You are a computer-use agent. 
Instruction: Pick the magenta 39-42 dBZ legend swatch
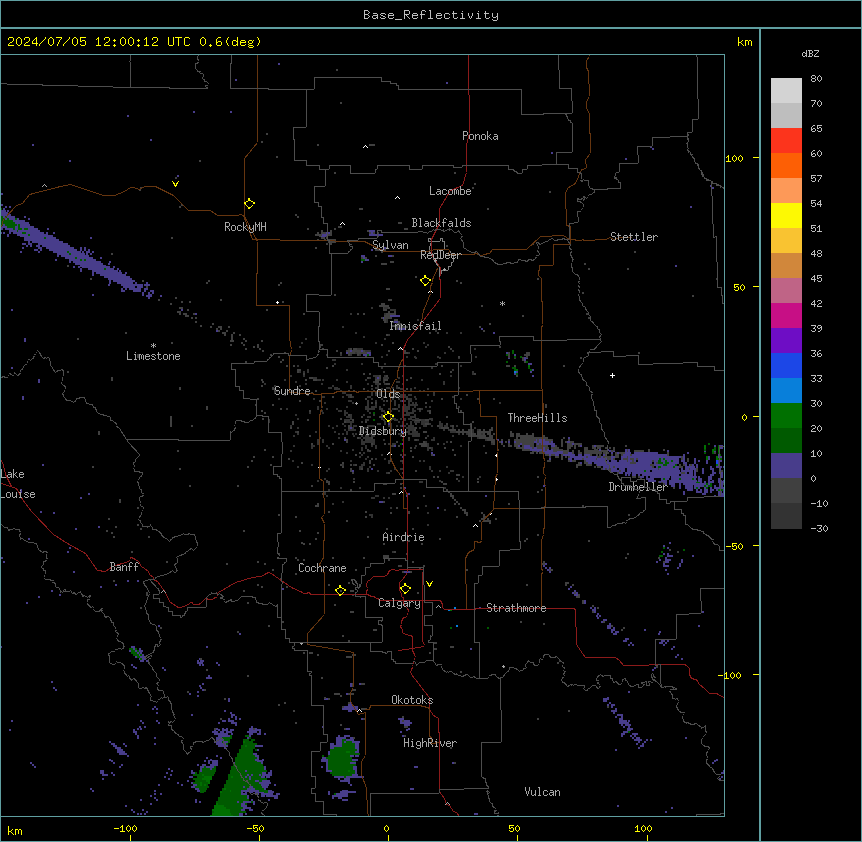[x=786, y=316]
